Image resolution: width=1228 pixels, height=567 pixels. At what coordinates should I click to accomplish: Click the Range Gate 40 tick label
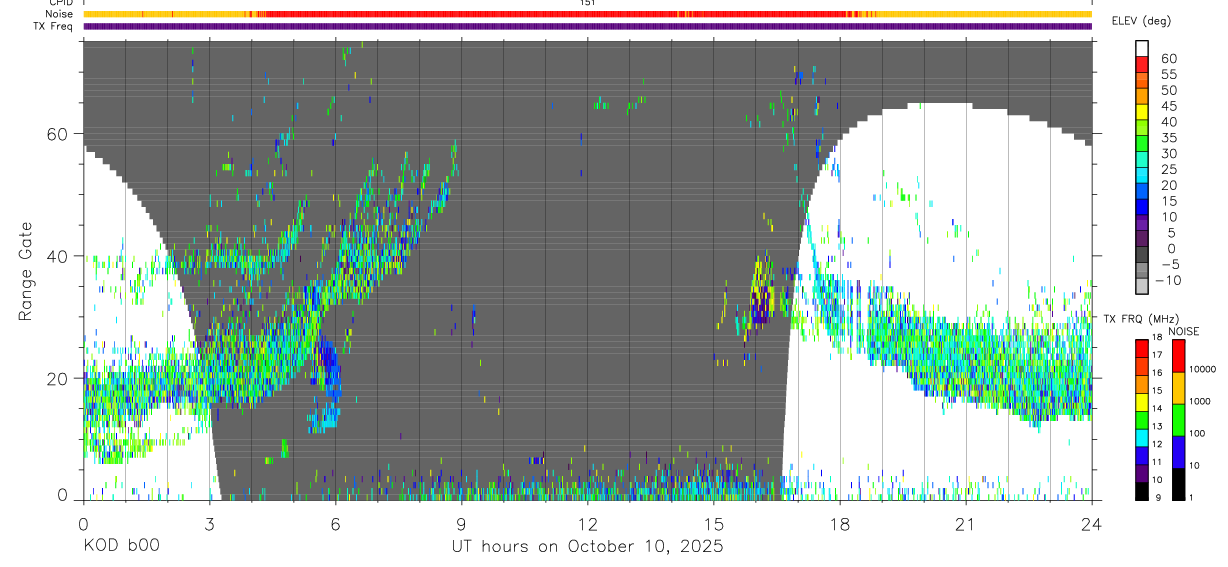[56, 256]
